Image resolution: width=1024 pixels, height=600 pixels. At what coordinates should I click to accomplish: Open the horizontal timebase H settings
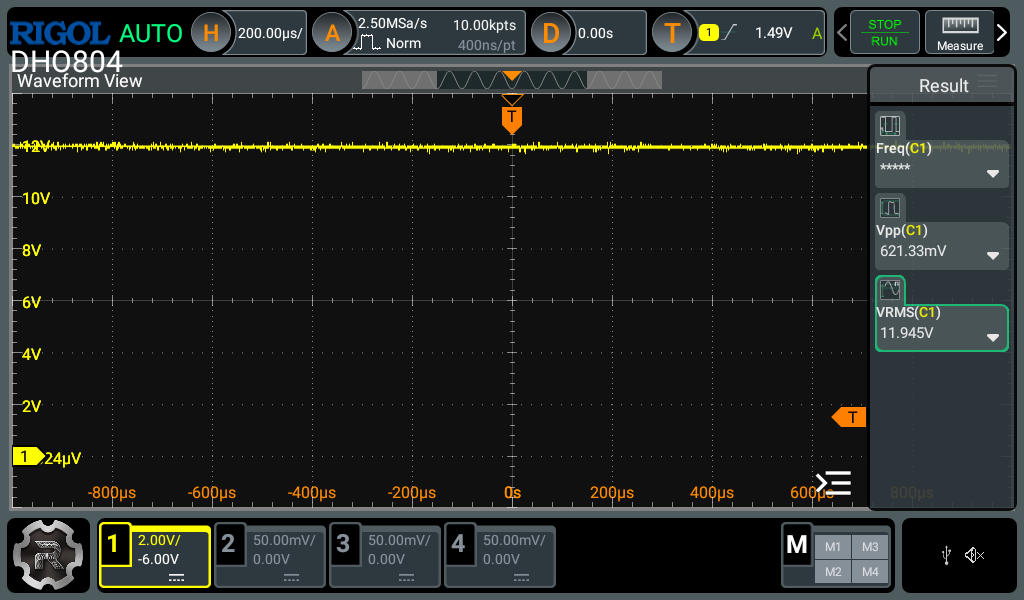coord(211,33)
